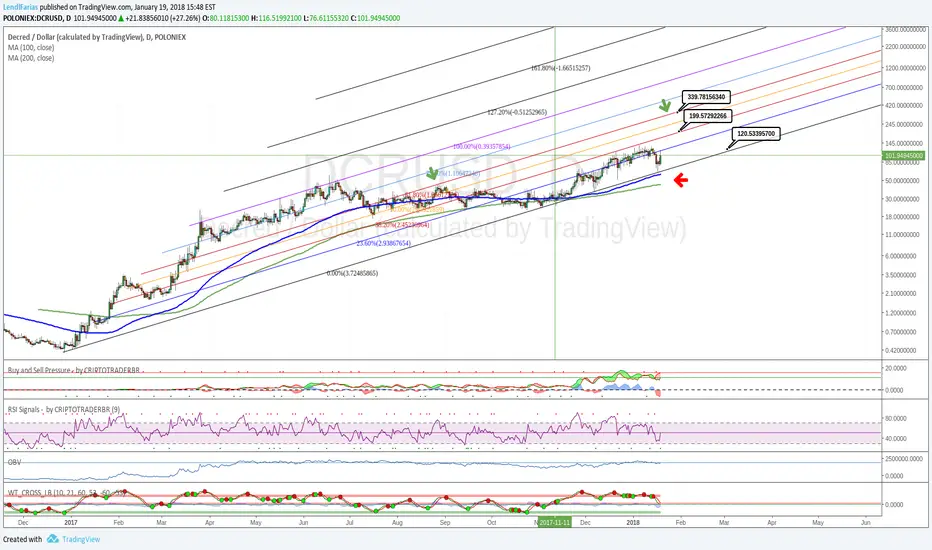The height and width of the screenshot is (550, 932).
Task: Click the 161.80%(-1.66515257) Fibonacci label
Action: pos(561,68)
